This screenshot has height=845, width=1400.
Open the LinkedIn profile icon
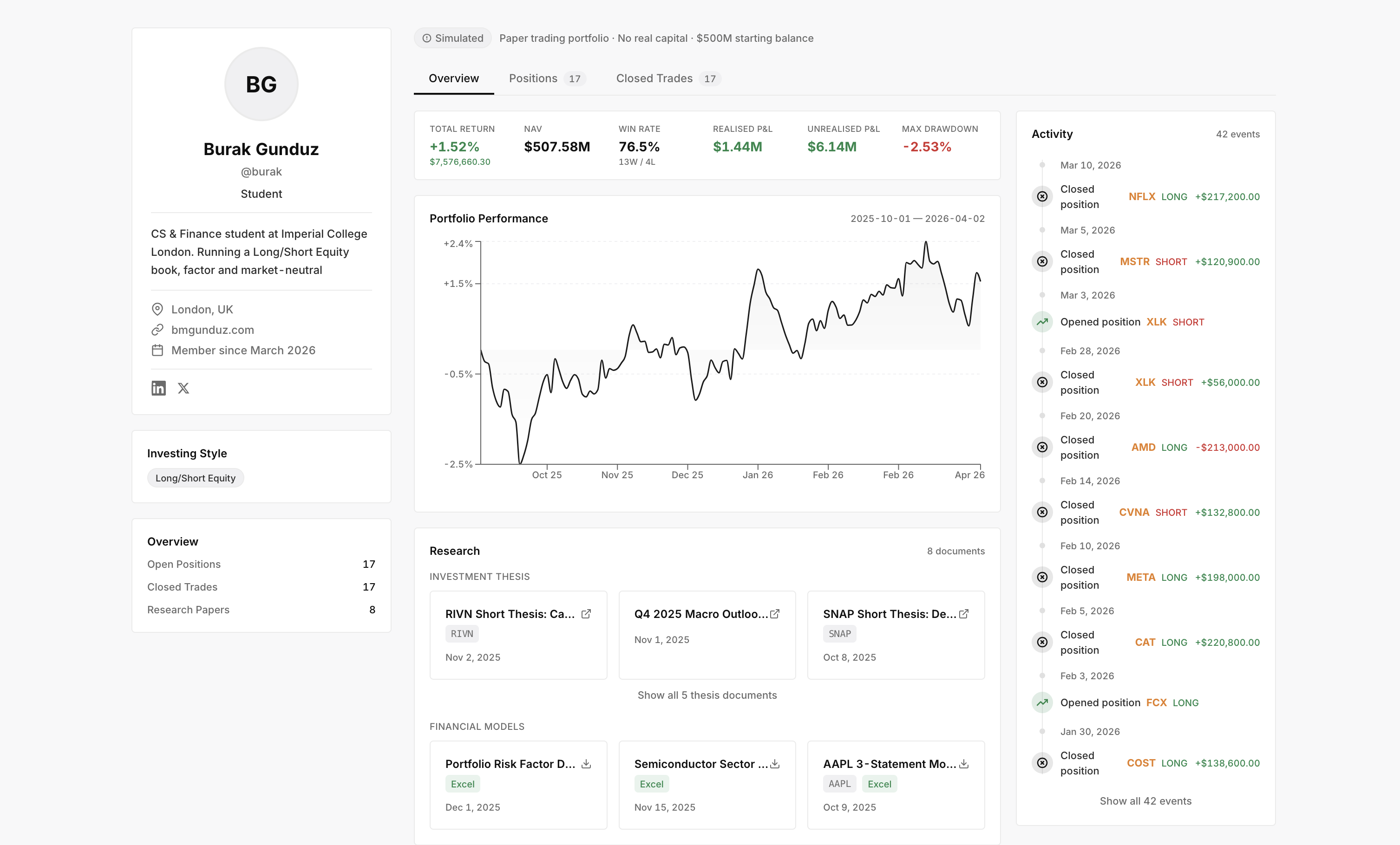[158, 388]
